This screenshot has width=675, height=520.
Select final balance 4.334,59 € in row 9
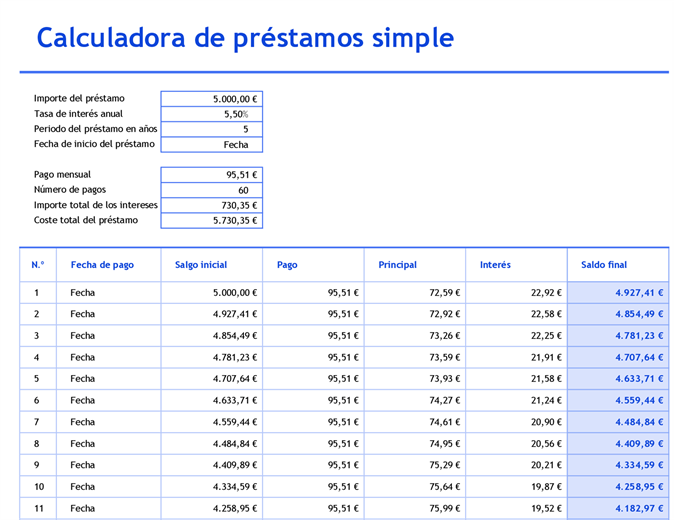pos(618,465)
